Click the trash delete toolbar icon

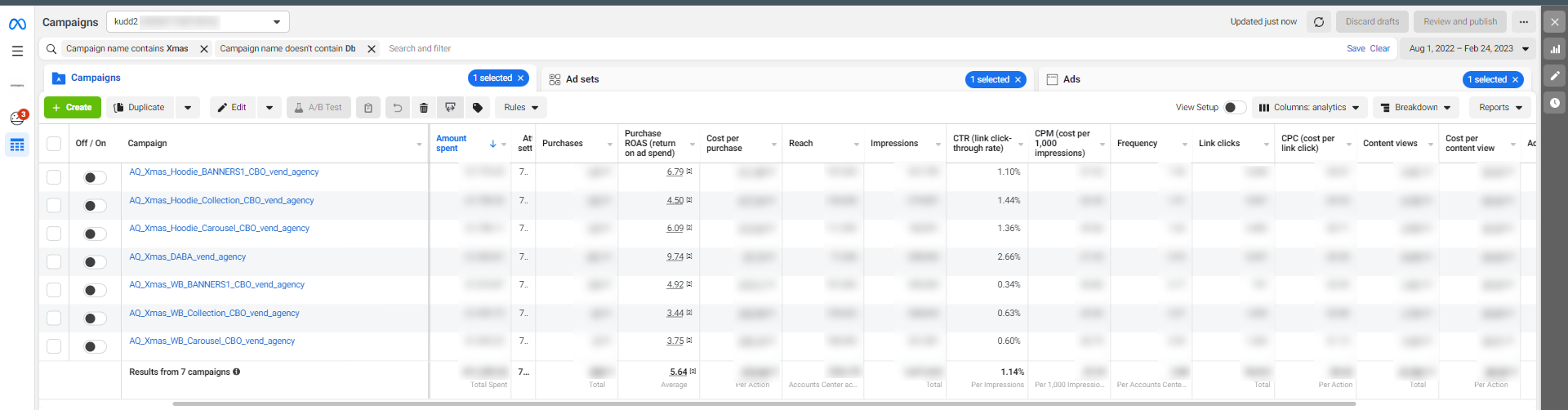click(424, 108)
